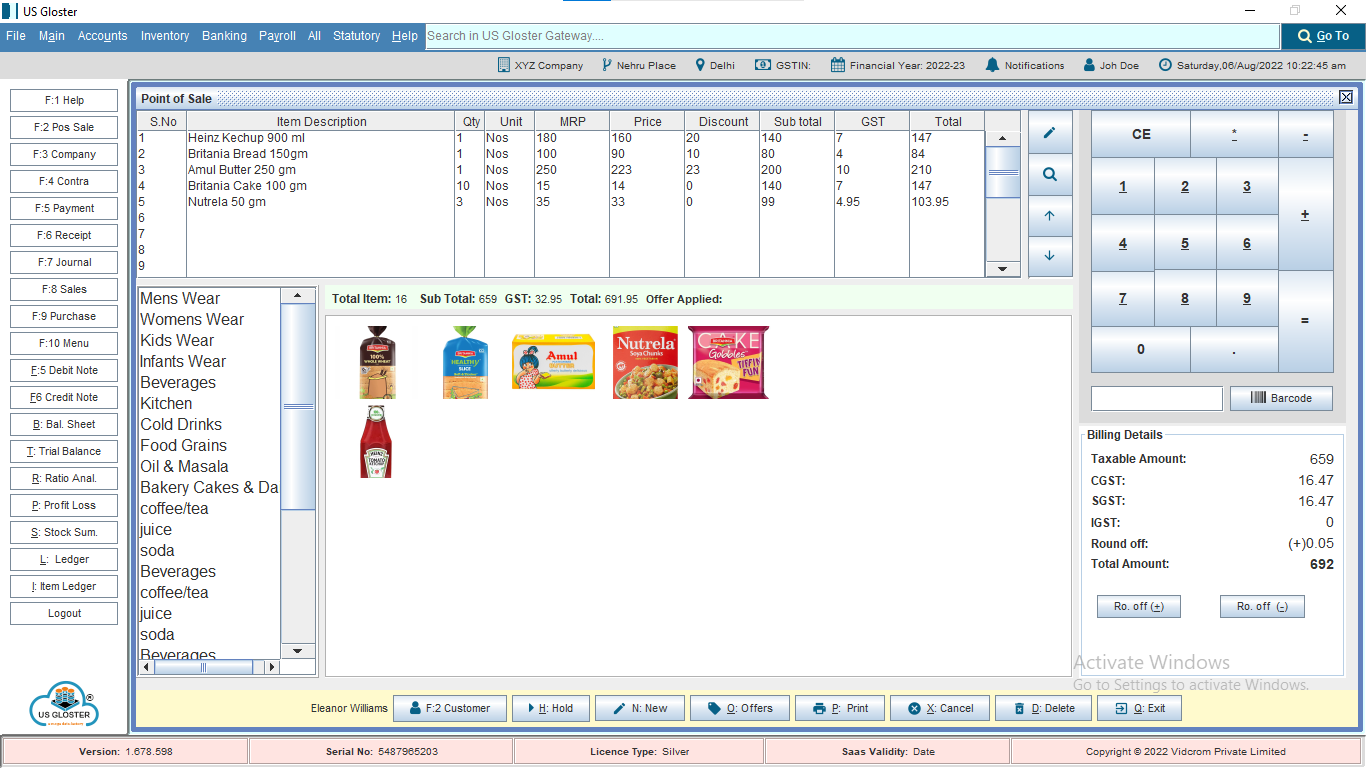Click the Joh Doe user icon

coord(1089,65)
